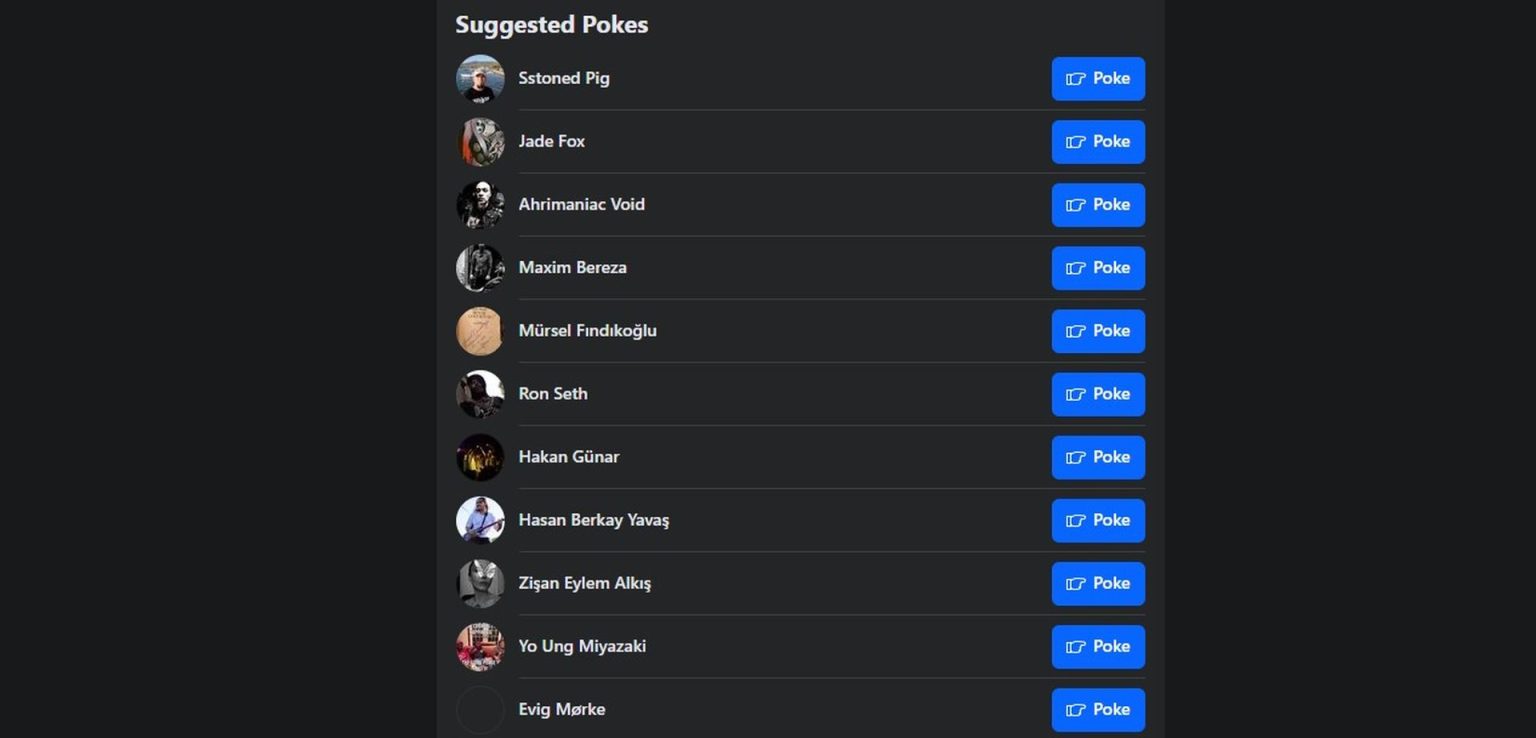This screenshot has height=738, width=1536.
Task: Click the poke hand icon for Ron Seth
Action: pos(1077,394)
